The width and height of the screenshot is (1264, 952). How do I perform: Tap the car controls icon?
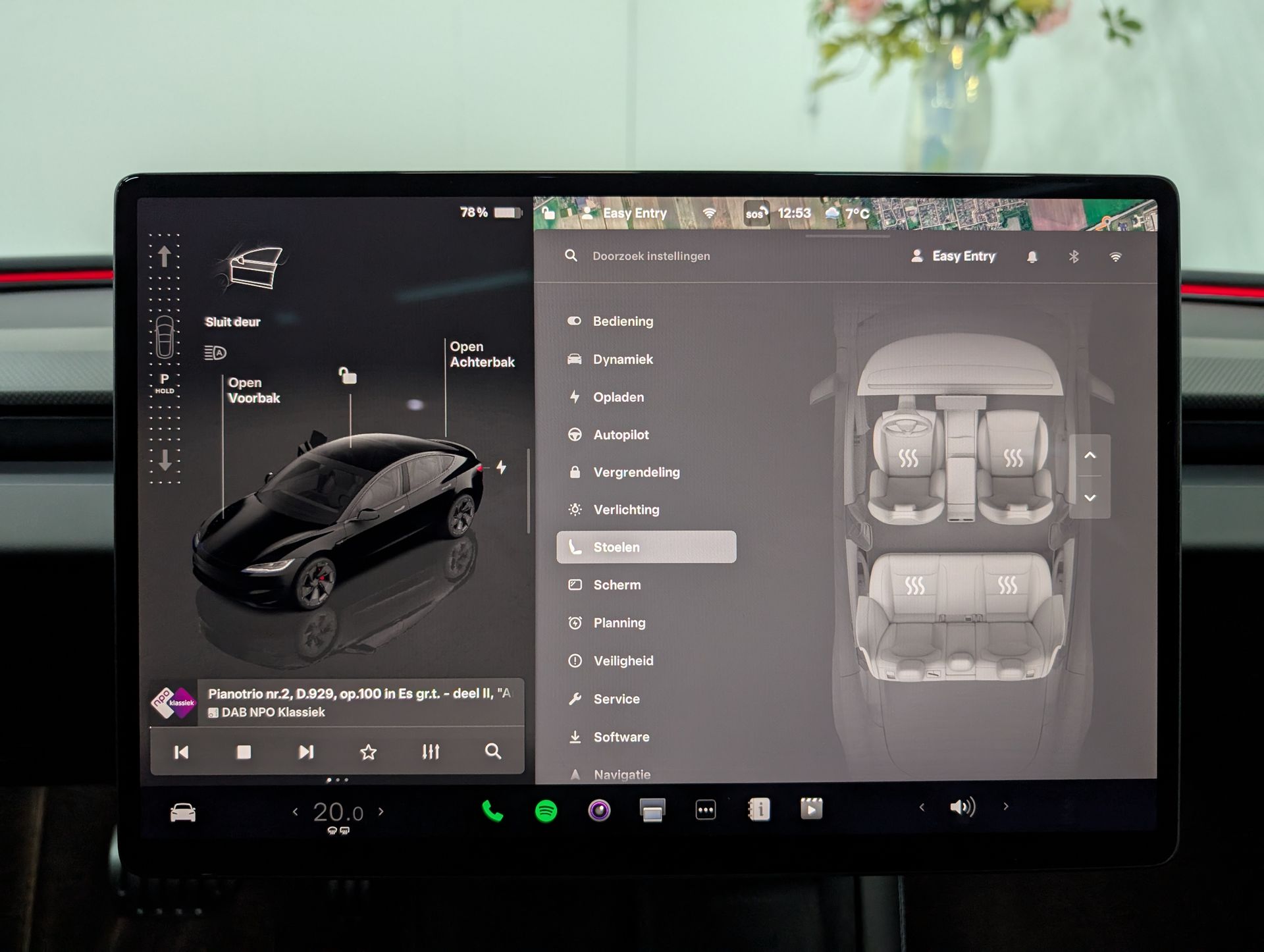pyautogui.click(x=183, y=812)
